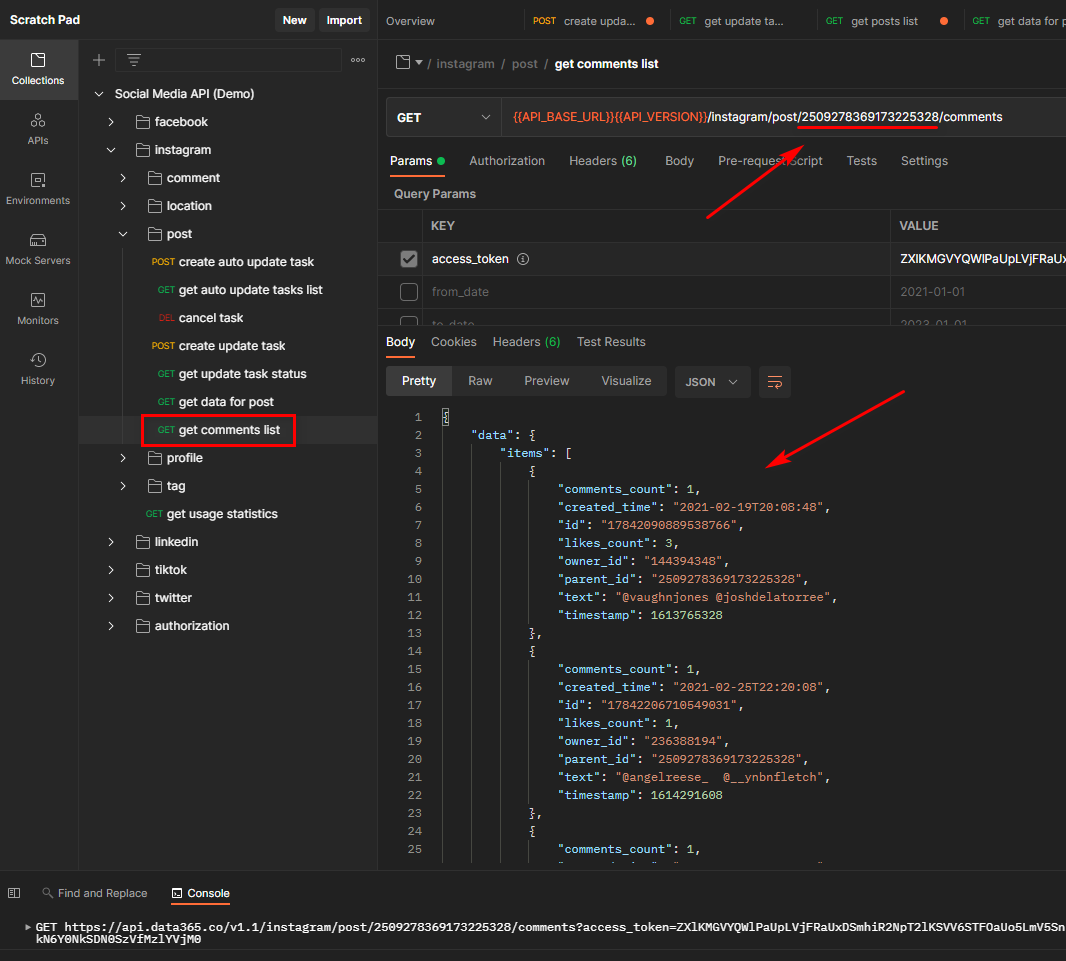Expand the profile folder

click(x=123, y=458)
